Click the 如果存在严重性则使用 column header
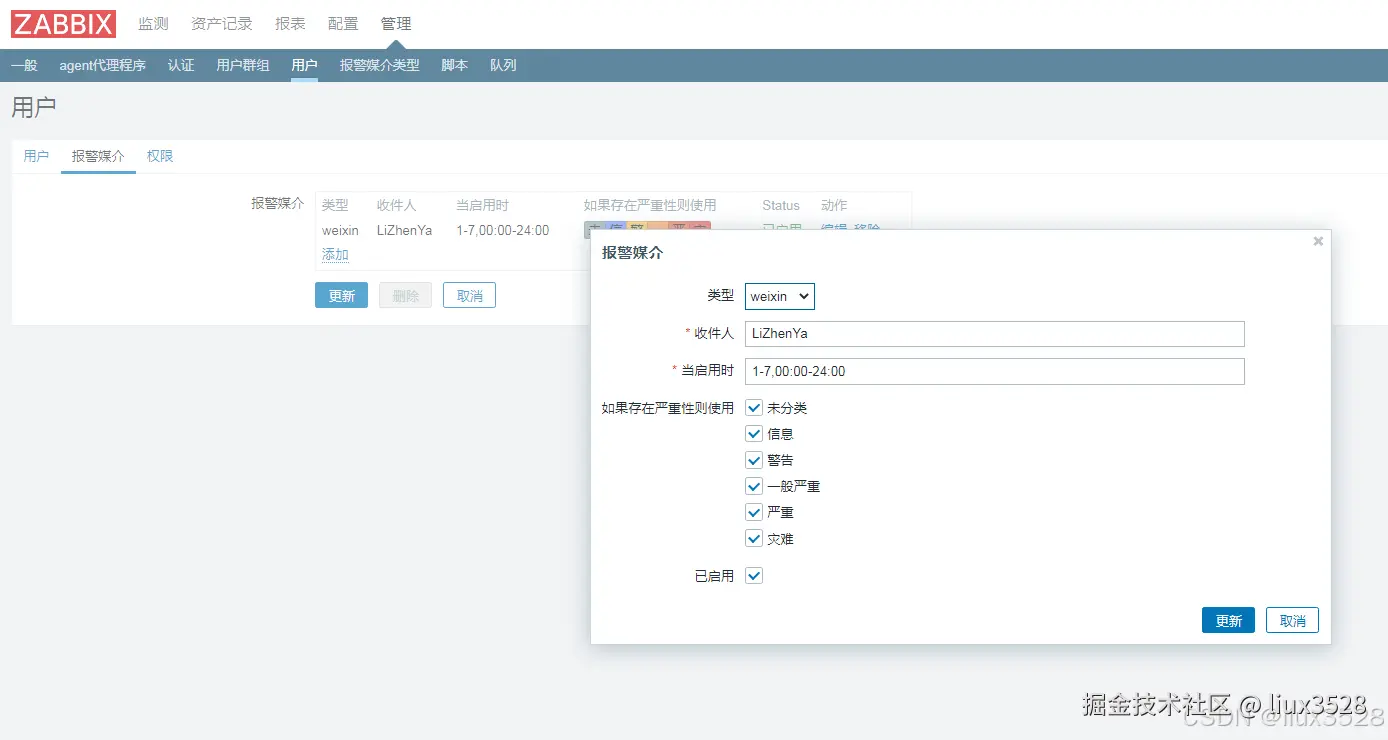The width and height of the screenshot is (1388, 740). coord(650,205)
